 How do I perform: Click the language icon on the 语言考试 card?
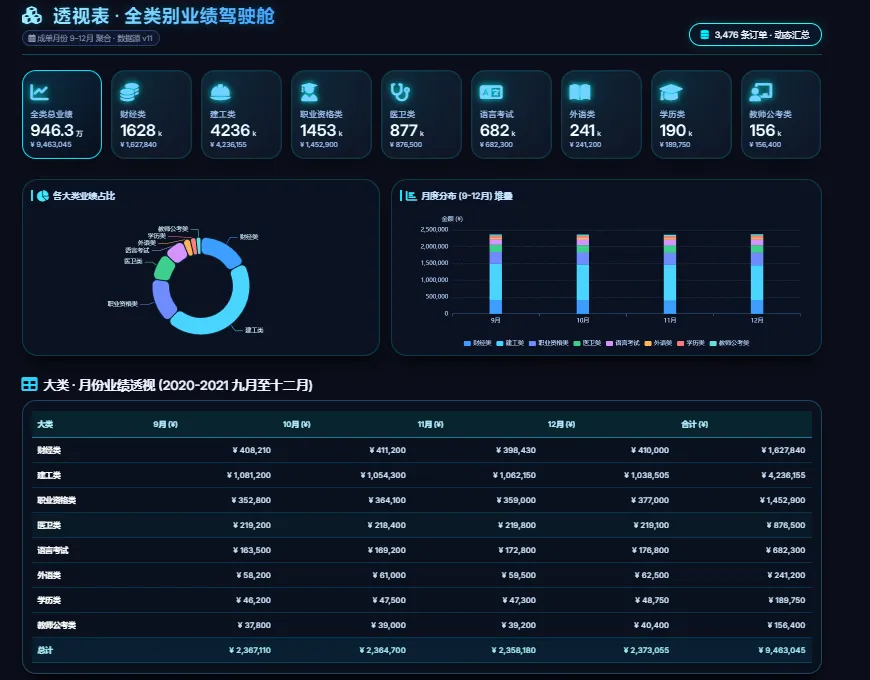[x=490, y=92]
